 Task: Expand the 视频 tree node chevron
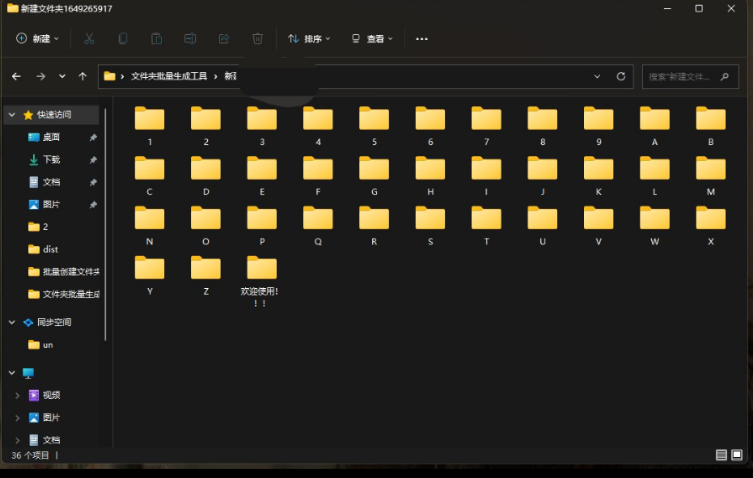(x=16, y=395)
